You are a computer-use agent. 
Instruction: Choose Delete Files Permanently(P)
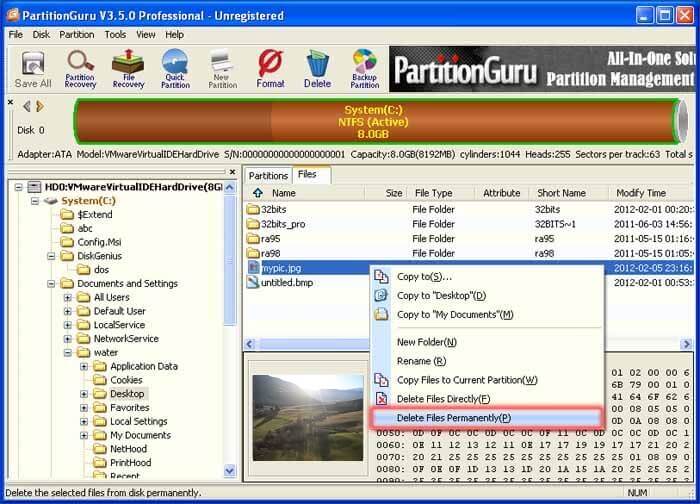point(487,418)
